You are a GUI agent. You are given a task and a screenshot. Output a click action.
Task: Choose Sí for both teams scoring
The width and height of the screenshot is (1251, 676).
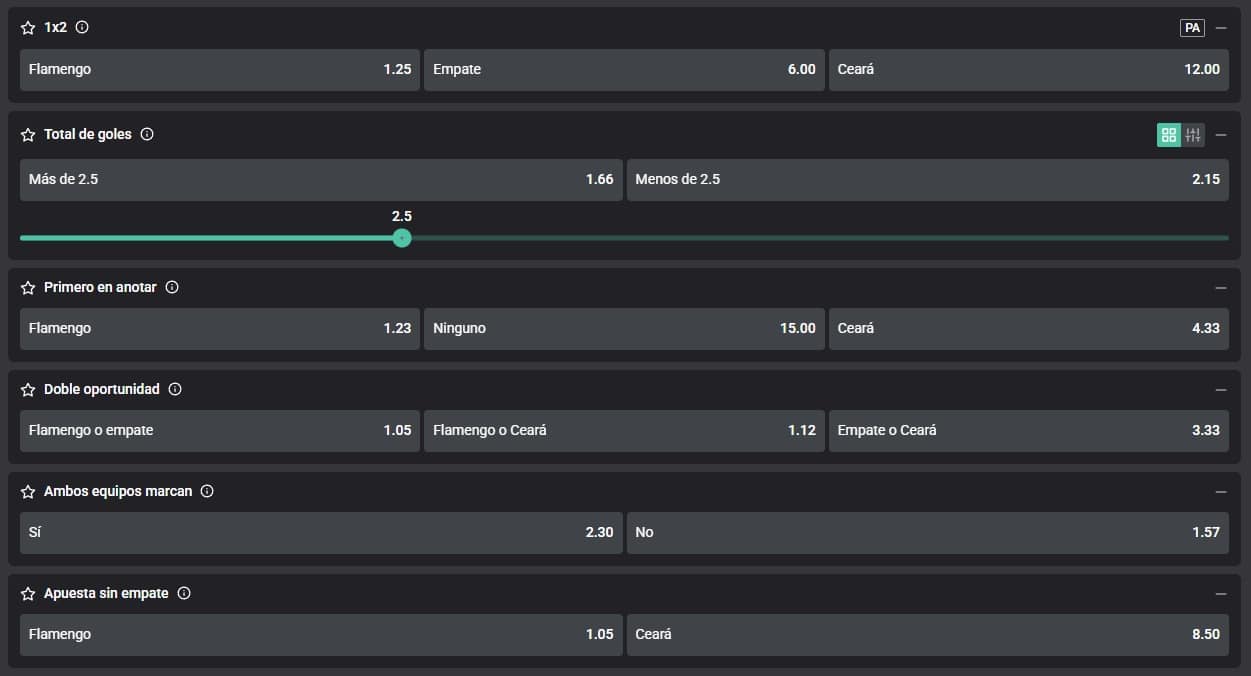pyautogui.click(x=321, y=533)
